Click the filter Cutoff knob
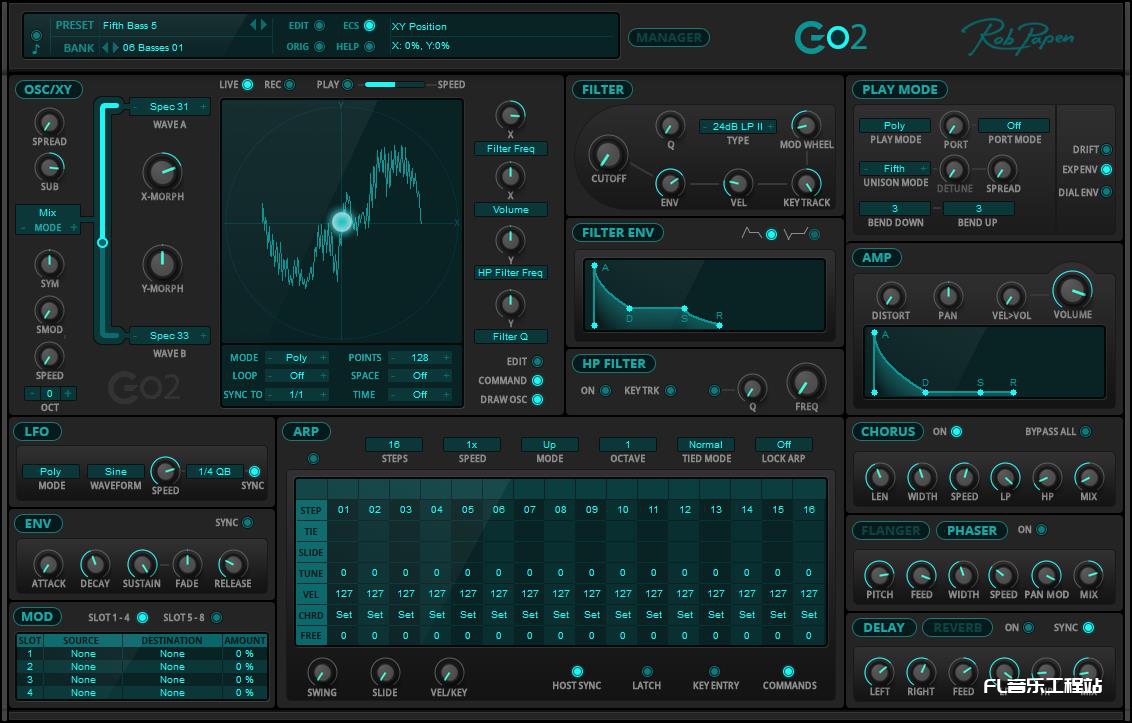The image size is (1132, 723). pos(606,154)
